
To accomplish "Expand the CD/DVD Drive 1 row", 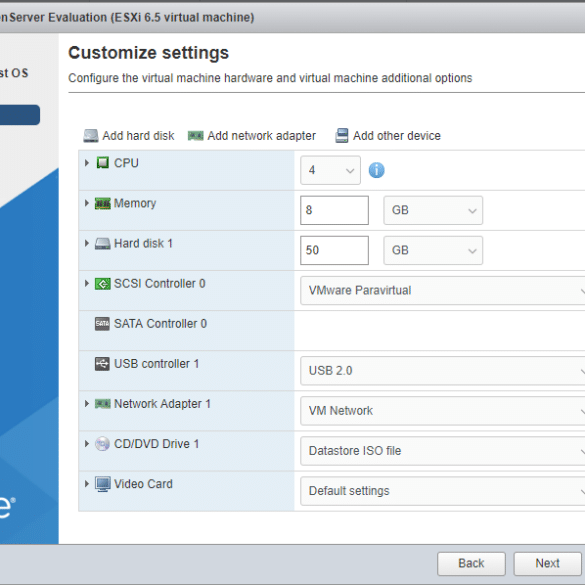I will [87, 444].
